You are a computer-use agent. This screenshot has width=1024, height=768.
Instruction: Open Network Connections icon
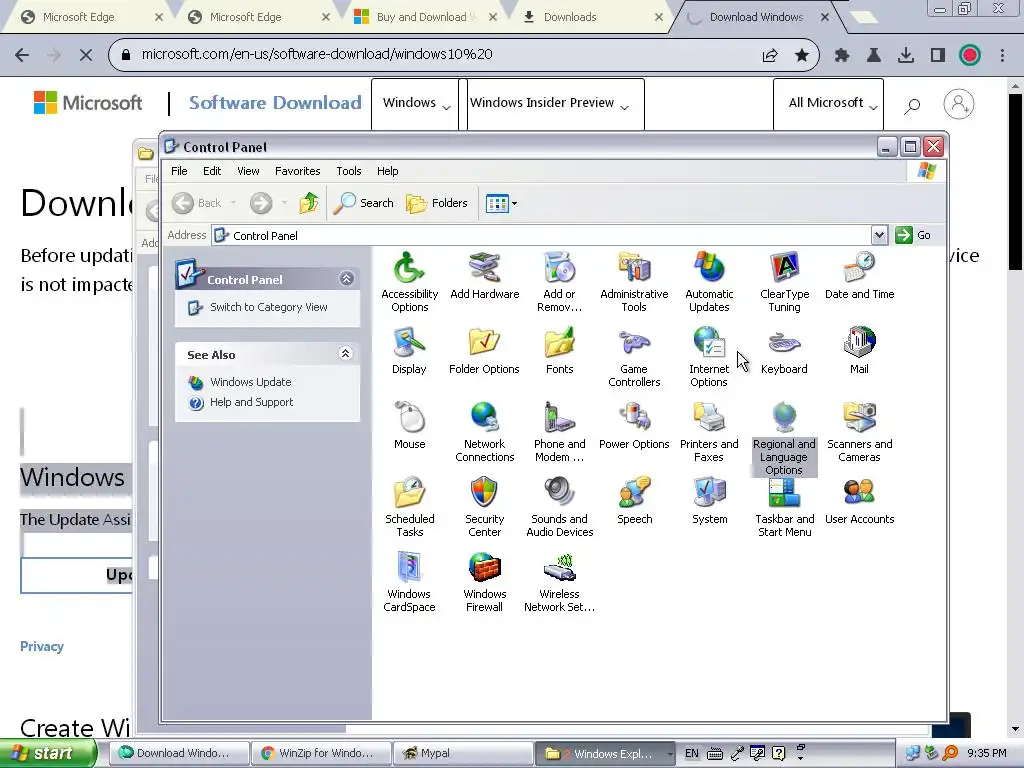[x=485, y=433]
